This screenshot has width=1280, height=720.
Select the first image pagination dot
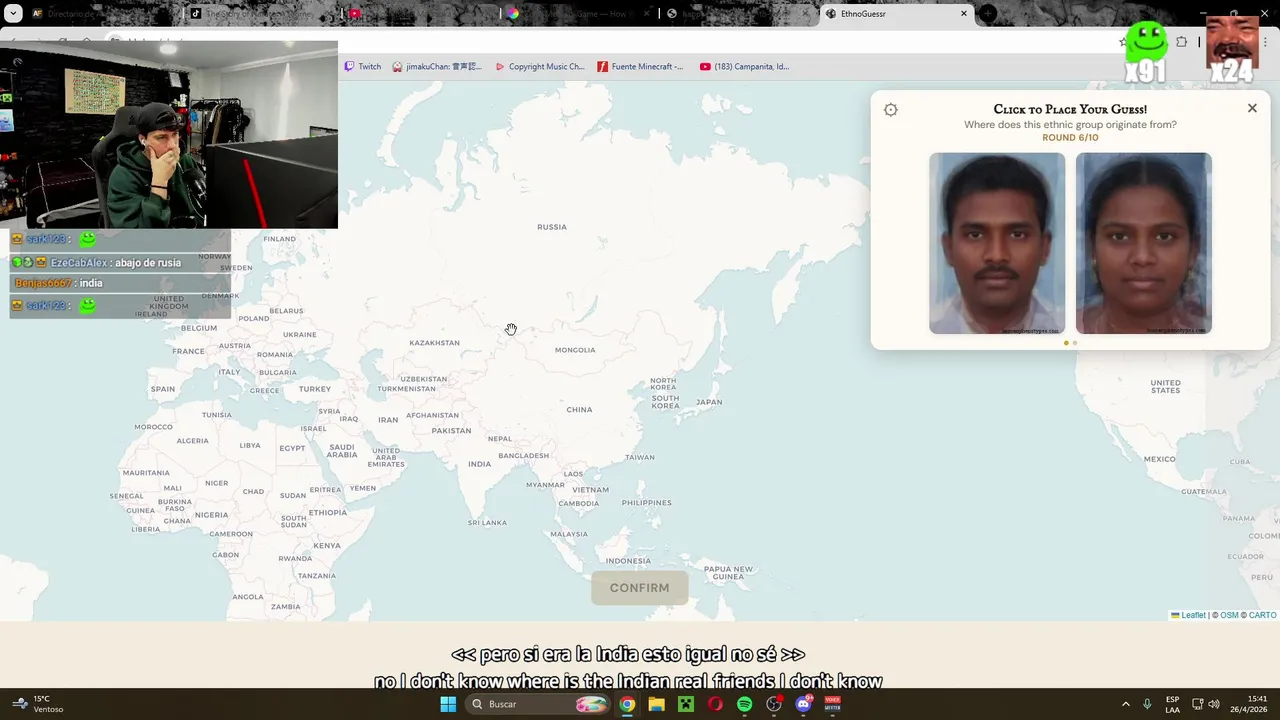1066,343
